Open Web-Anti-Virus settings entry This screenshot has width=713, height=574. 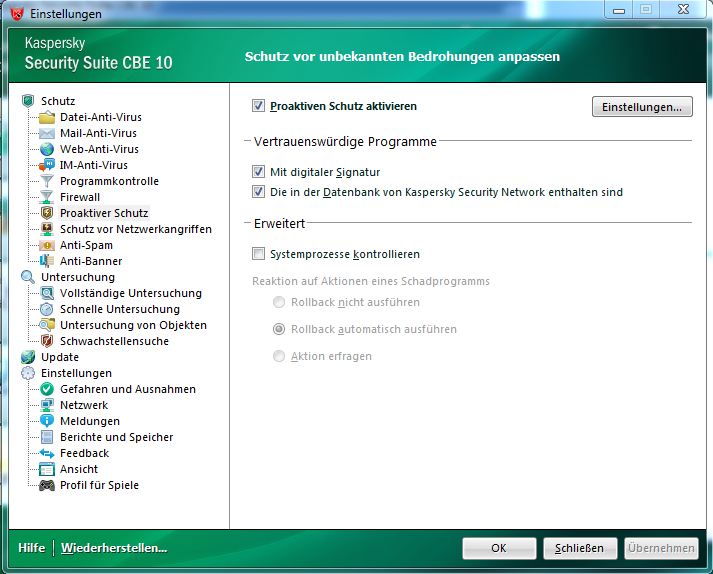point(99,149)
